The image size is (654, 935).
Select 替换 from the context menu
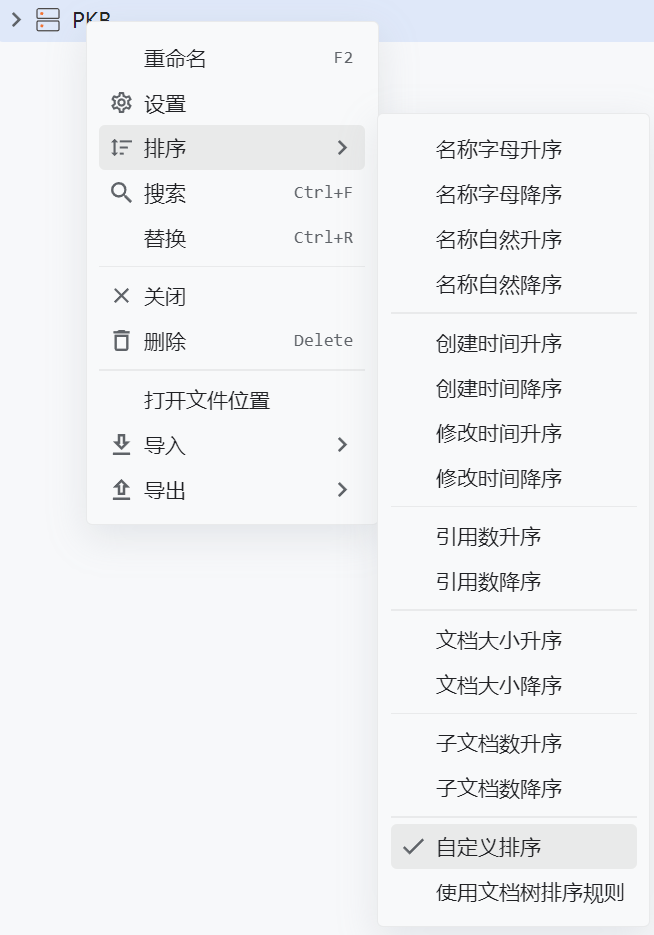165,238
